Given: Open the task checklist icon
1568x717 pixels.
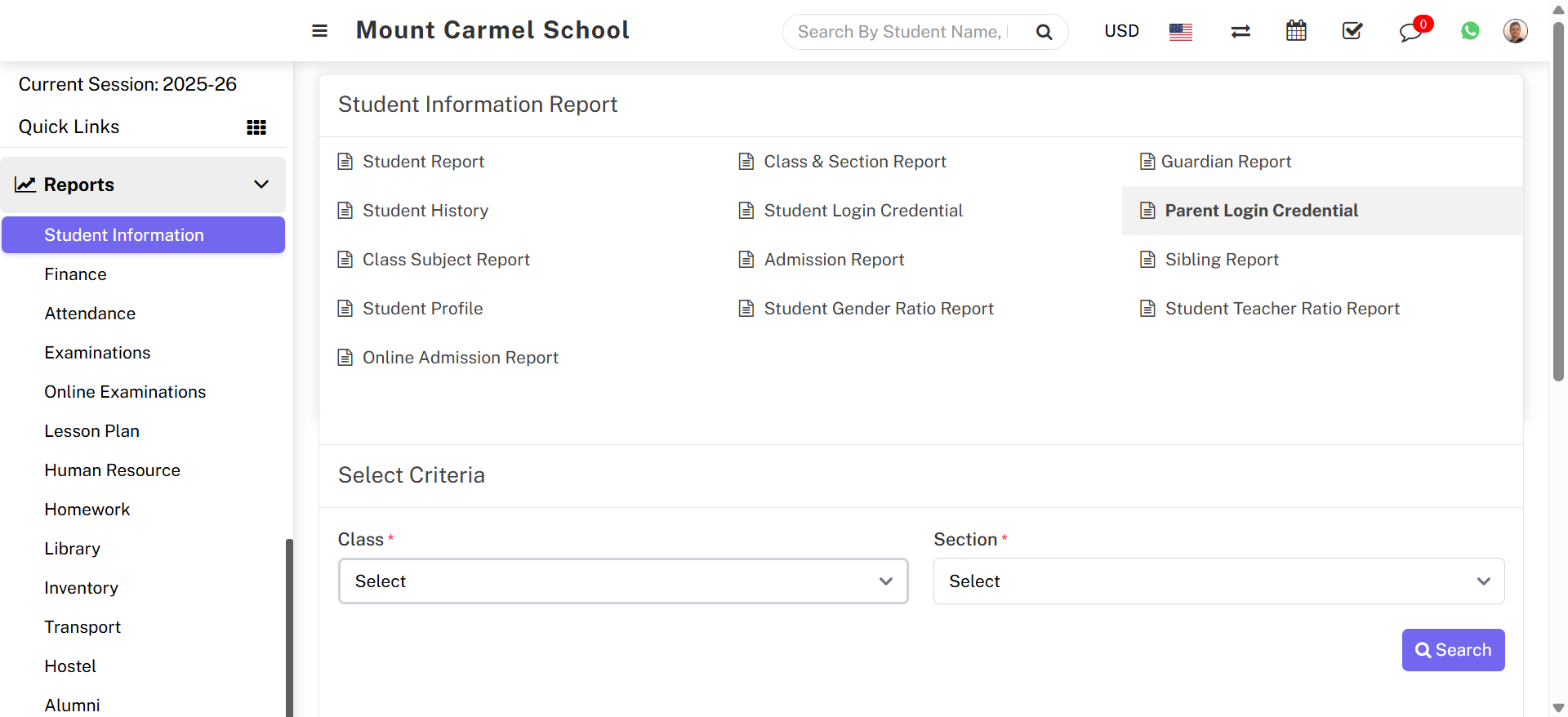Looking at the screenshot, I should [1352, 31].
